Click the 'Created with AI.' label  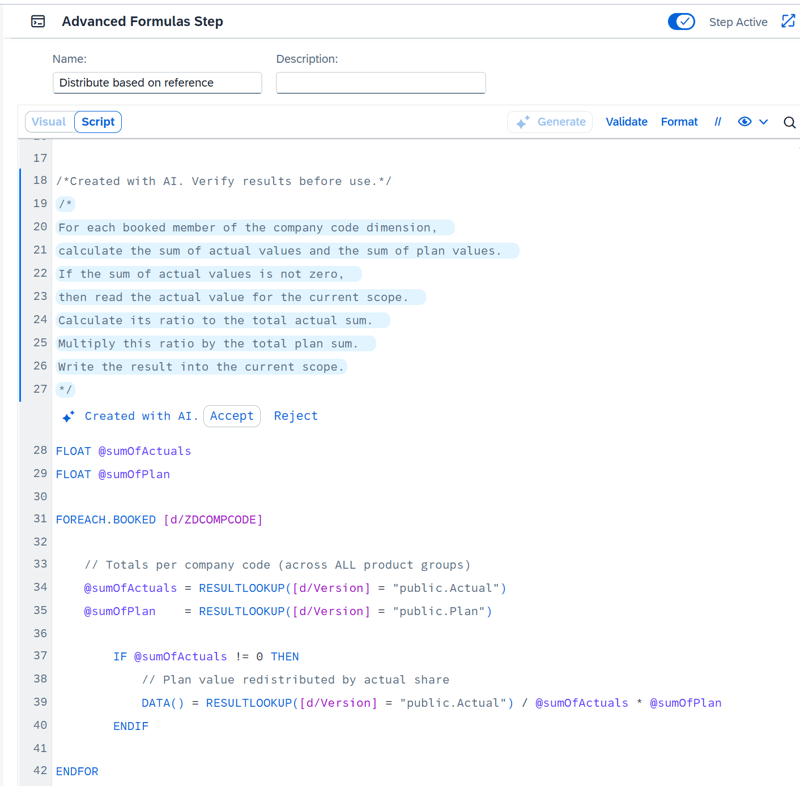point(141,416)
